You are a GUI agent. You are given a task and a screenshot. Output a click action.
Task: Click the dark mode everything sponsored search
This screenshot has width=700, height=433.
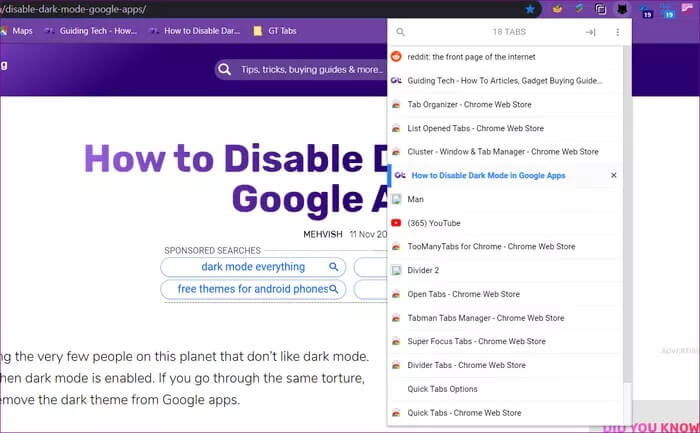[x=253, y=267]
